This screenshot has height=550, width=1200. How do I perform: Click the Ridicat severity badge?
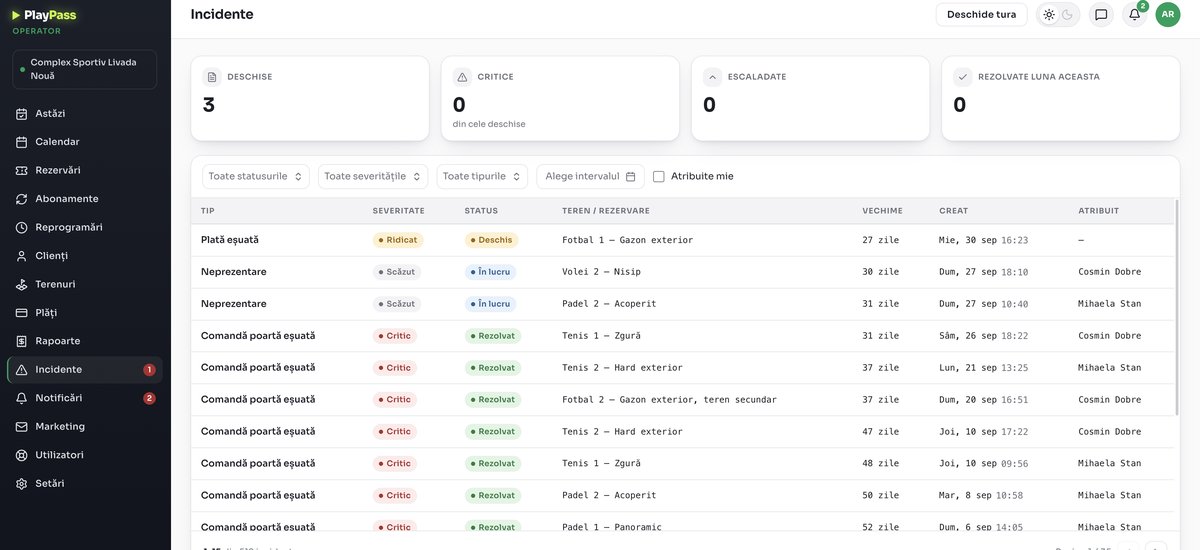tap(397, 240)
